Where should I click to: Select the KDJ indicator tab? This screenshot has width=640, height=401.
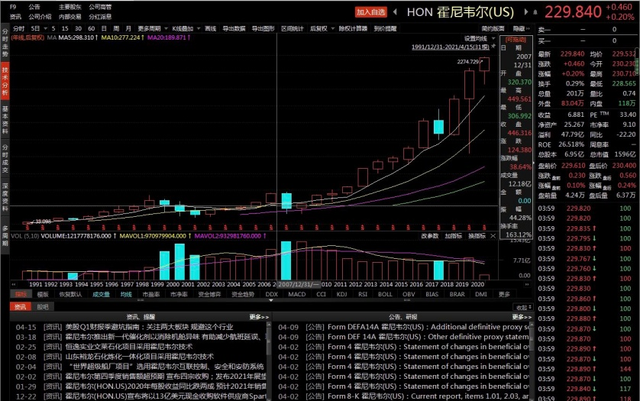(x=342, y=294)
